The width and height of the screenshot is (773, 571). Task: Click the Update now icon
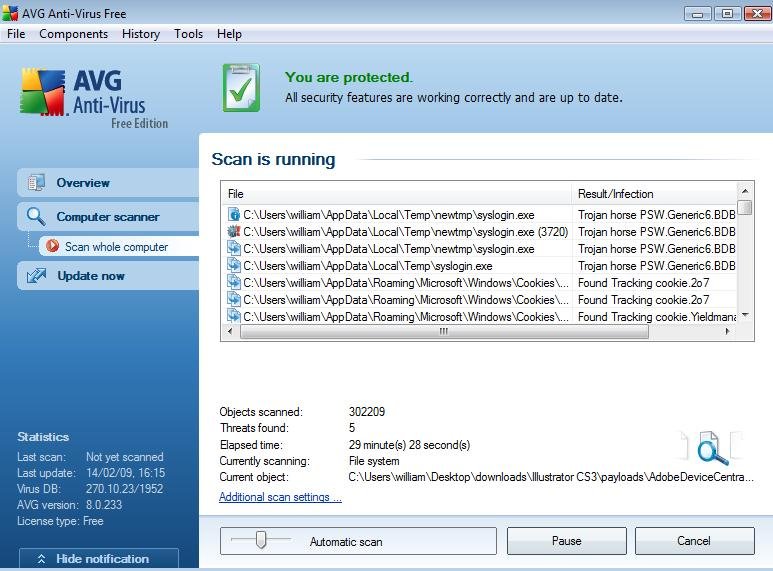click(x=37, y=276)
